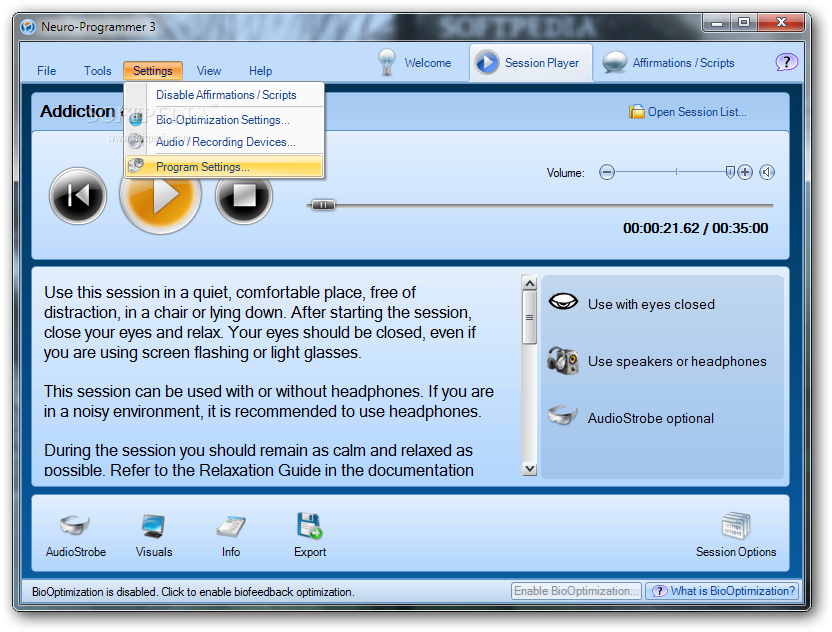Viewport: 832px width, 632px height.
Task: Click the speakers and headphones icon
Action: coord(563,361)
